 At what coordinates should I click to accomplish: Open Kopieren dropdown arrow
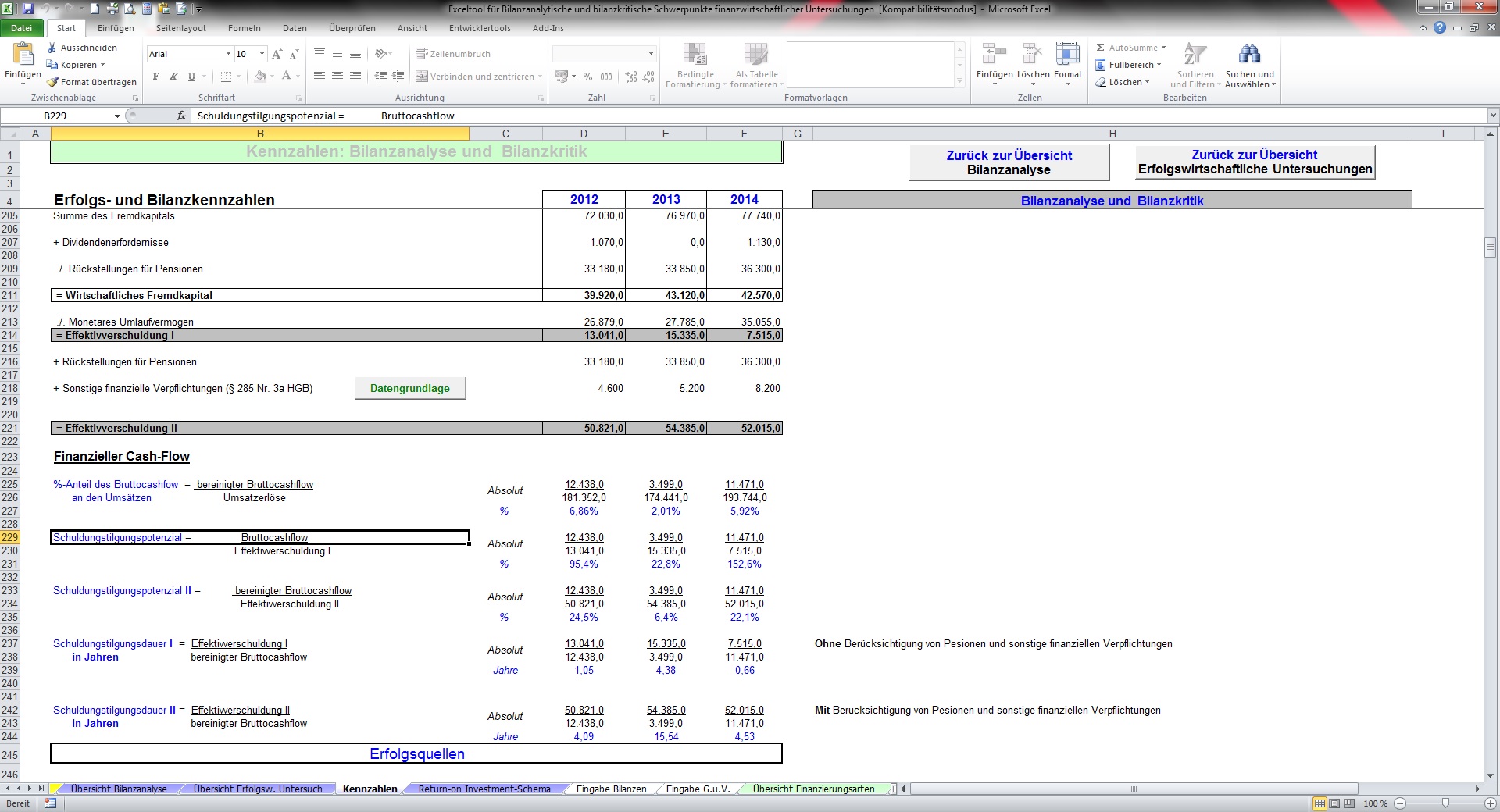[102, 65]
